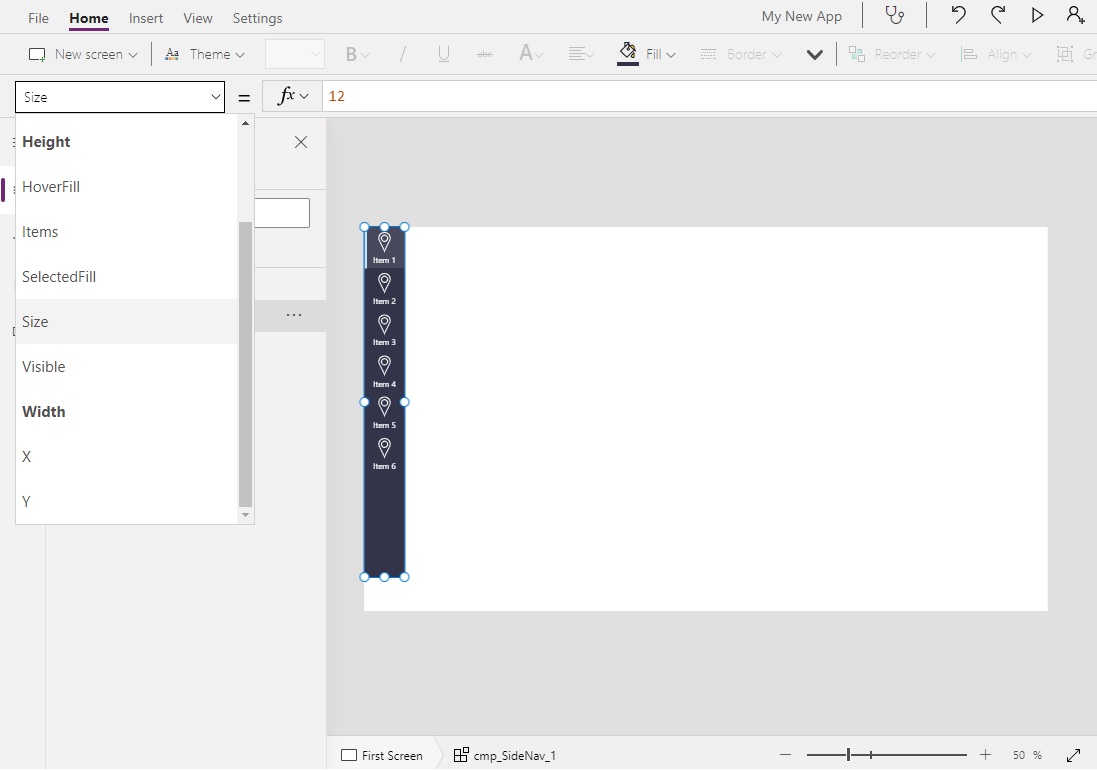1097x770 pixels.
Task: Create a new screen
Action: 82,53
